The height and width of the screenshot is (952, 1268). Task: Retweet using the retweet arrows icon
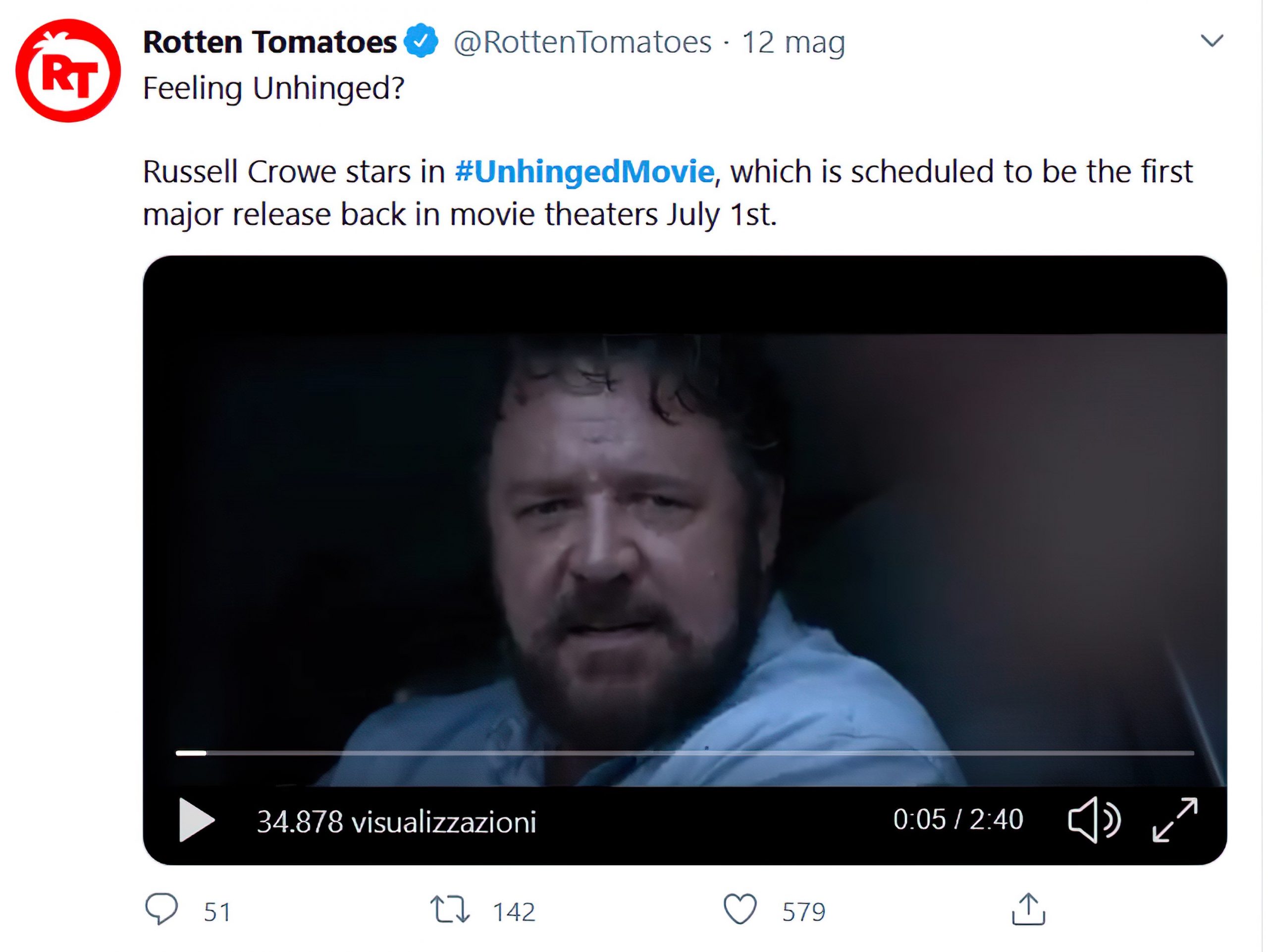[450, 909]
